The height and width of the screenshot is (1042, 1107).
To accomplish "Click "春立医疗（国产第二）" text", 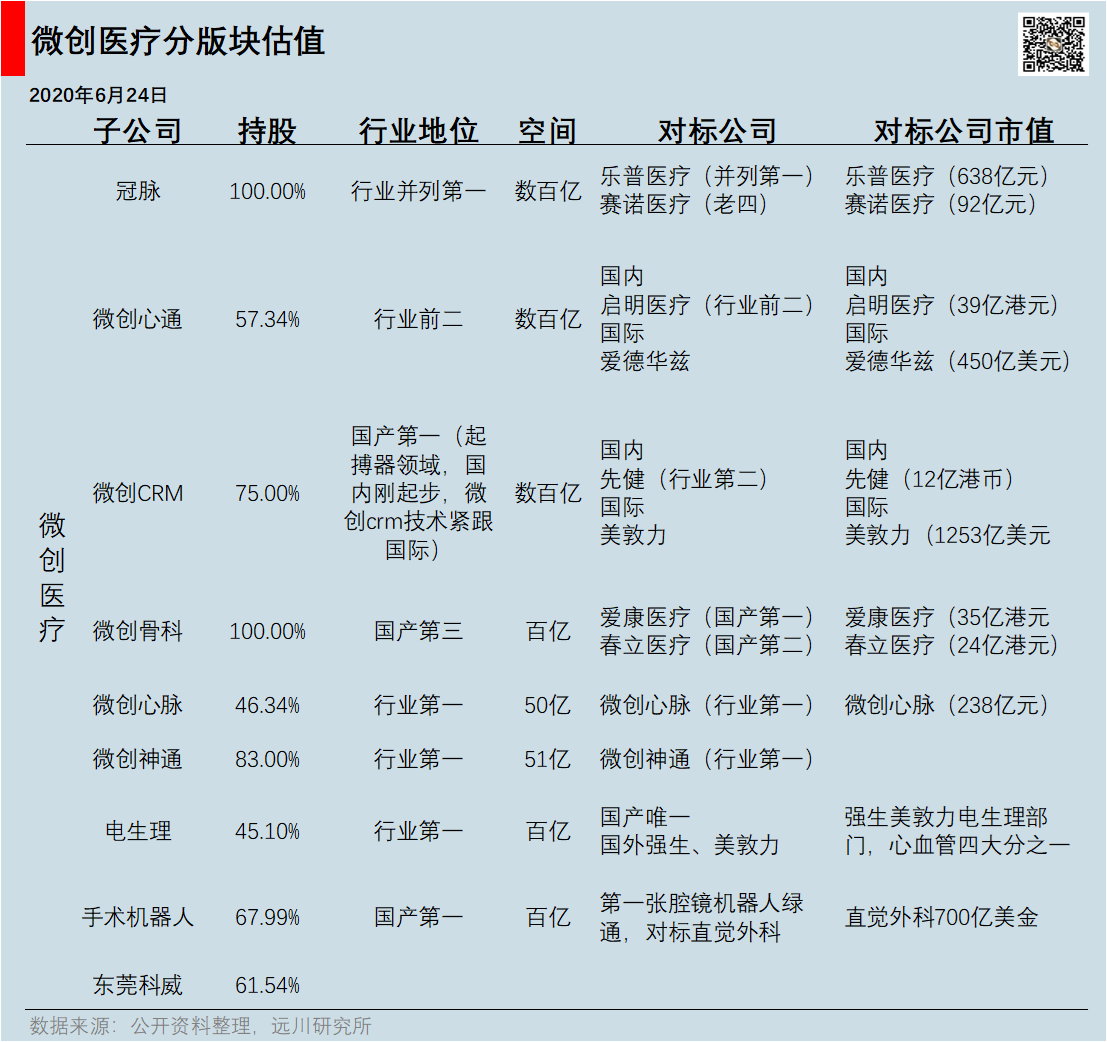I will pyautogui.click(x=707, y=645).
